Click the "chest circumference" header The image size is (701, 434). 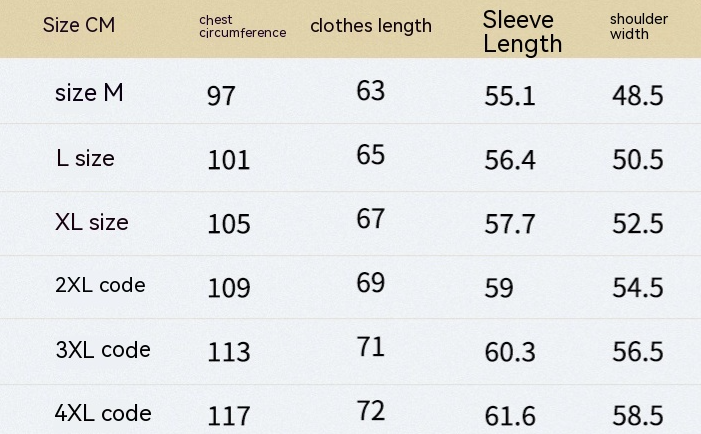click(x=242, y=26)
